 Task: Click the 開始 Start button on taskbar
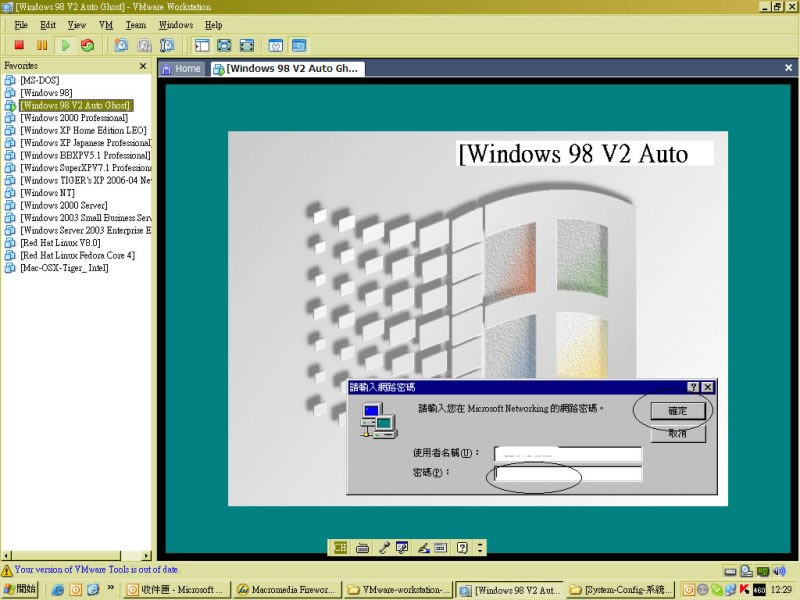coord(21,590)
